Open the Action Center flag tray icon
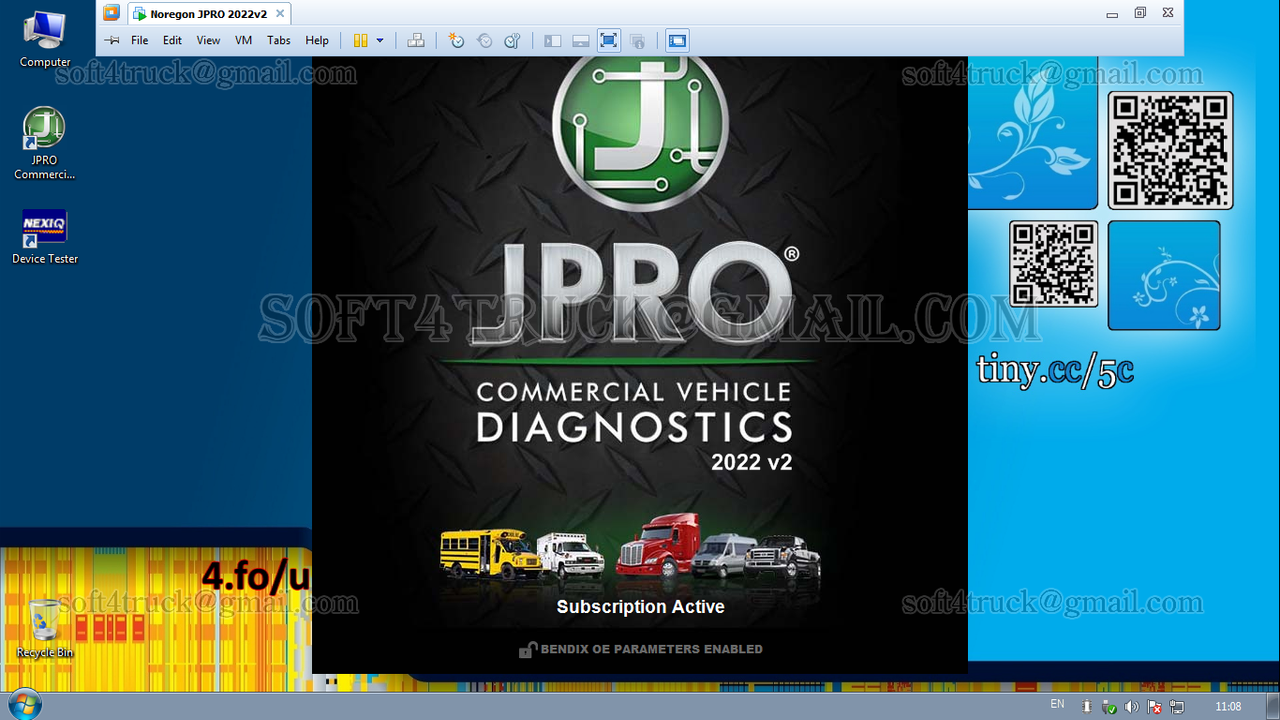 1154,707
